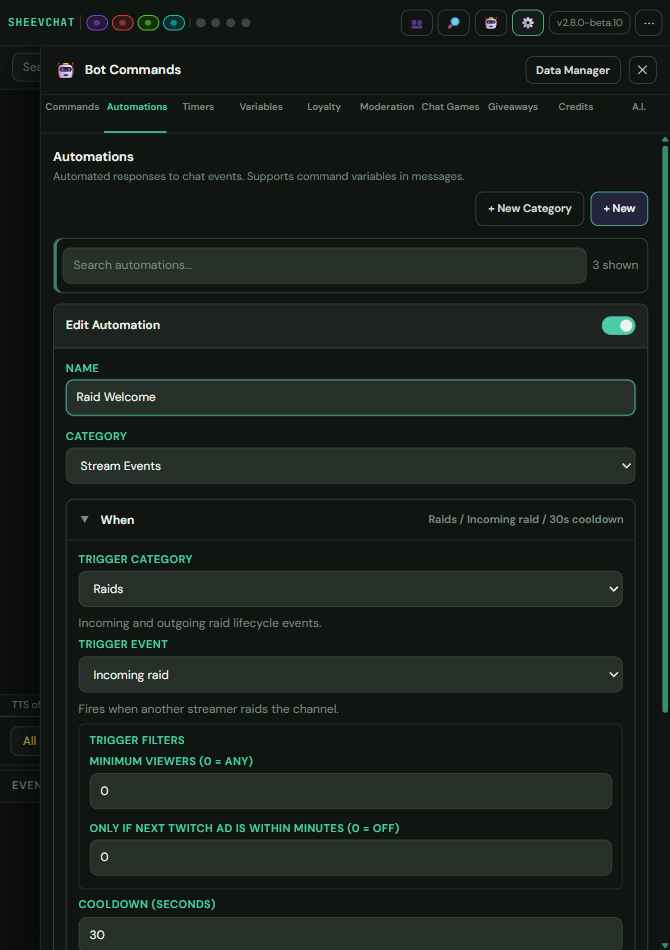The height and width of the screenshot is (950, 670).
Task: Switch to the Variables tab
Action: (x=261, y=107)
